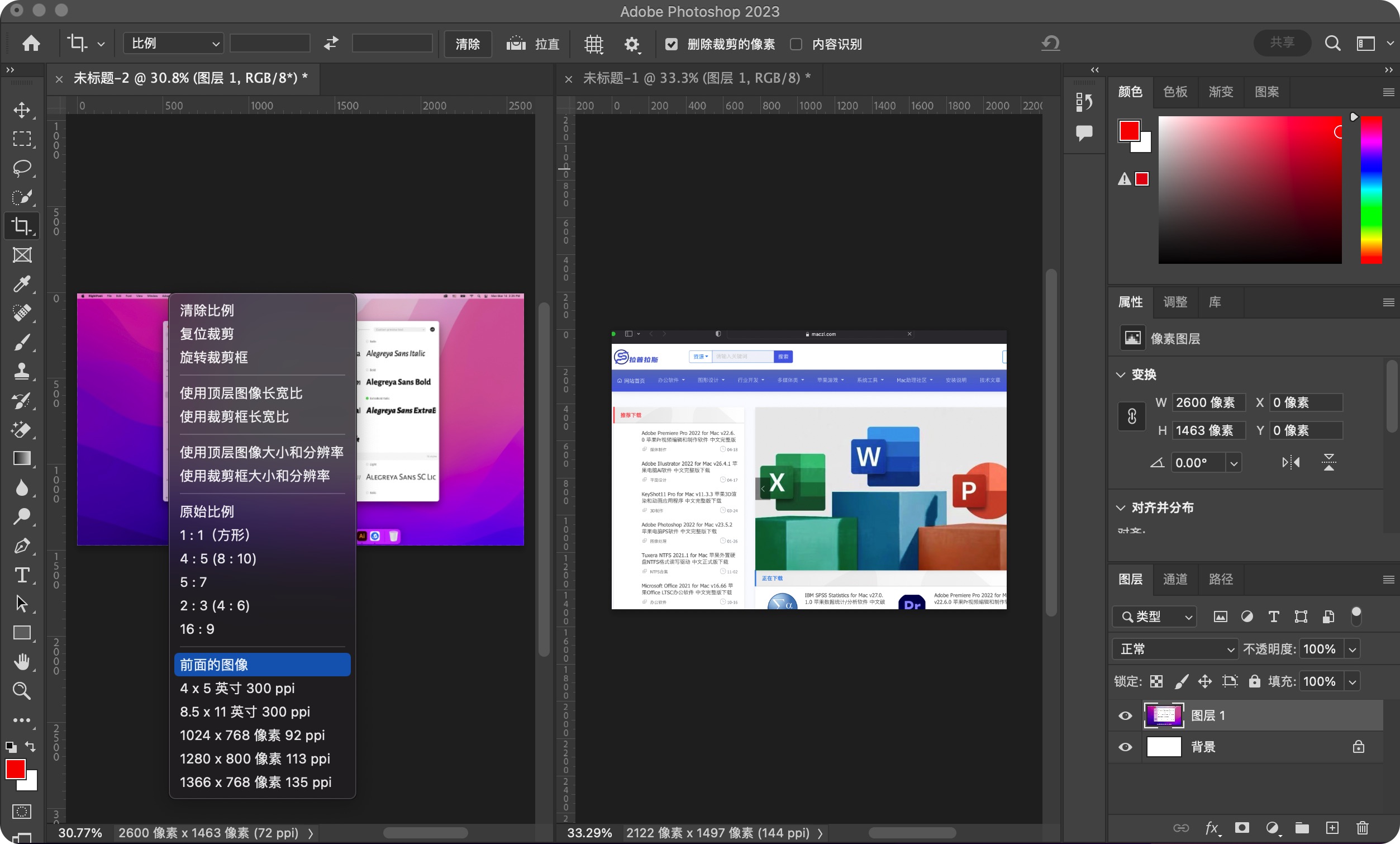Choose 前面的图像 from the menu
The width and height of the screenshot is (1400, 844).
263,665
